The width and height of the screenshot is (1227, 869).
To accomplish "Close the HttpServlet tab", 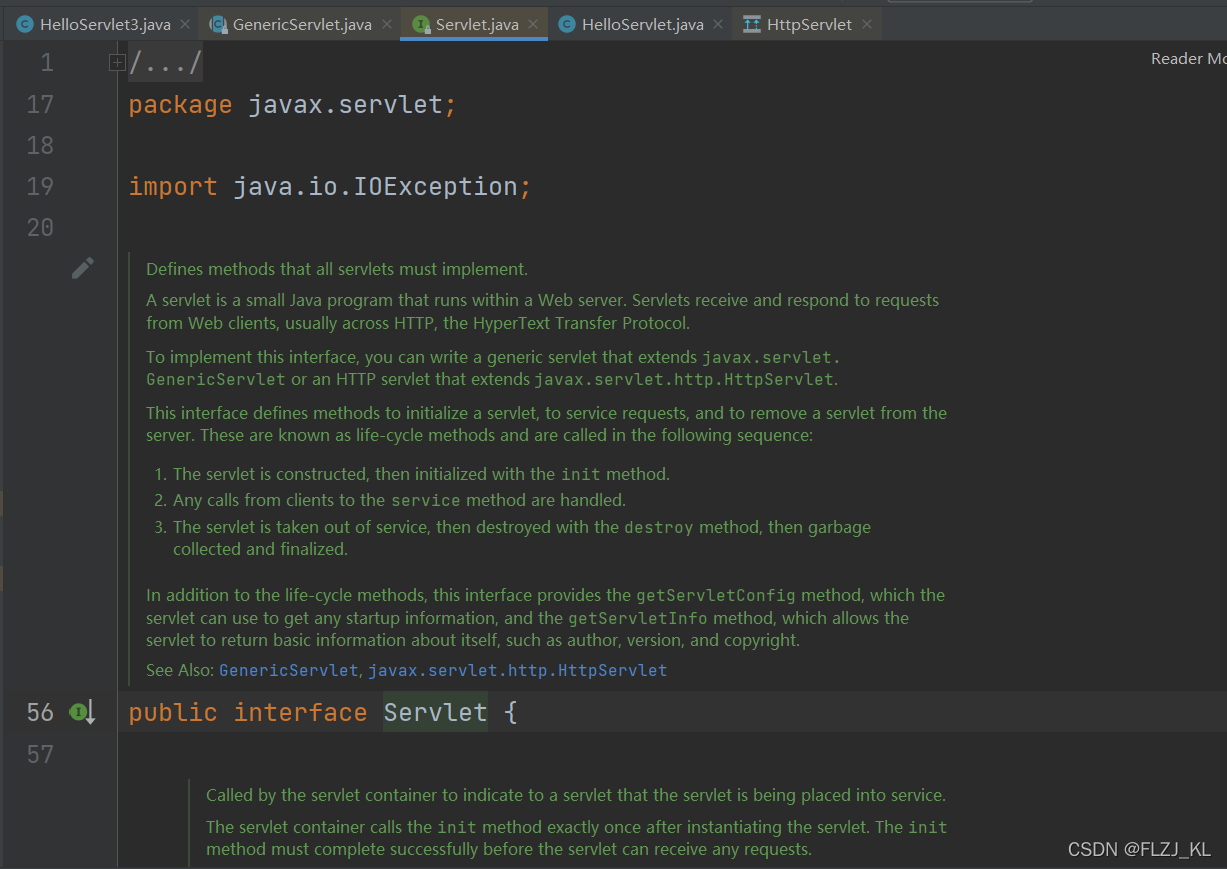I will (x=866, y=24).
